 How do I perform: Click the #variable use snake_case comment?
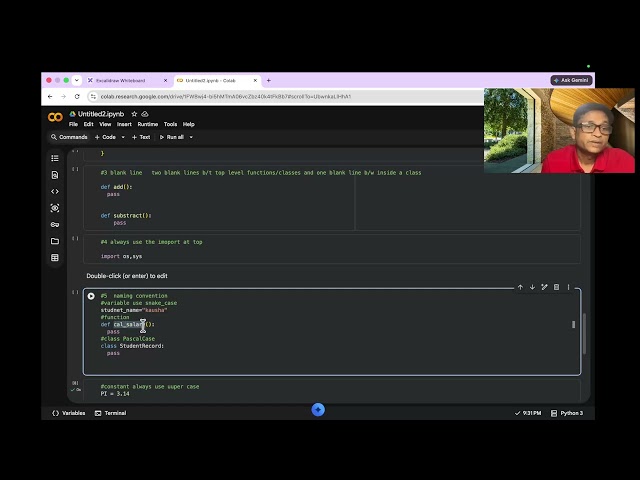139,303
